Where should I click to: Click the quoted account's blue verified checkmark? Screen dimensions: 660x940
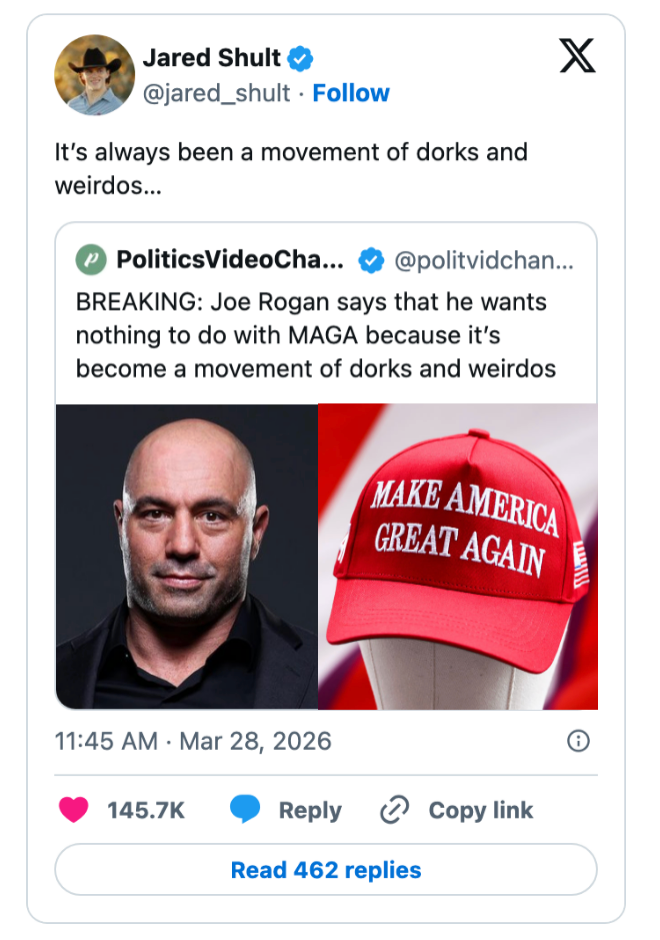[x=371, y=261]
